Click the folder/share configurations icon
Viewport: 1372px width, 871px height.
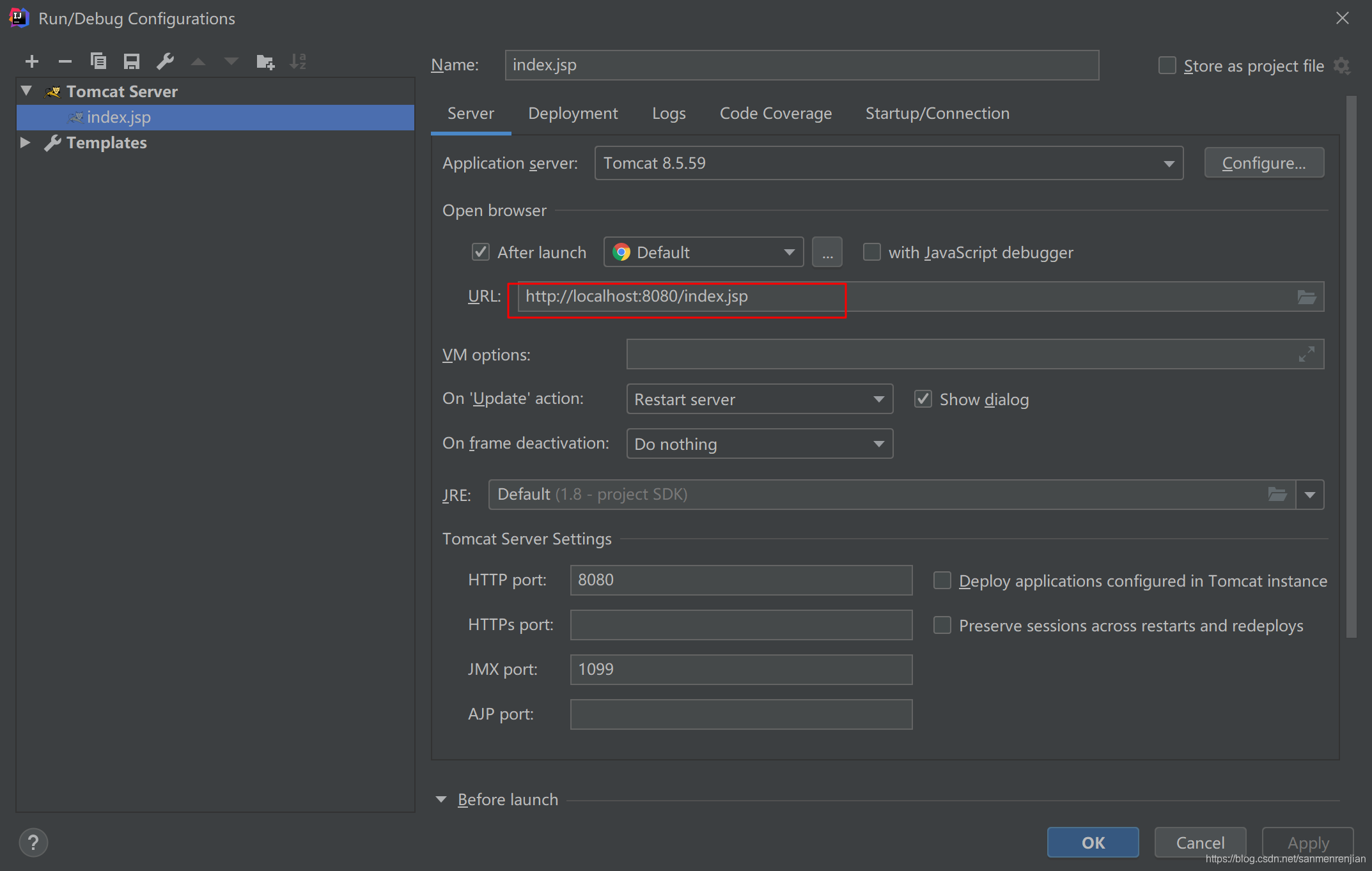(x=265, y=62)
